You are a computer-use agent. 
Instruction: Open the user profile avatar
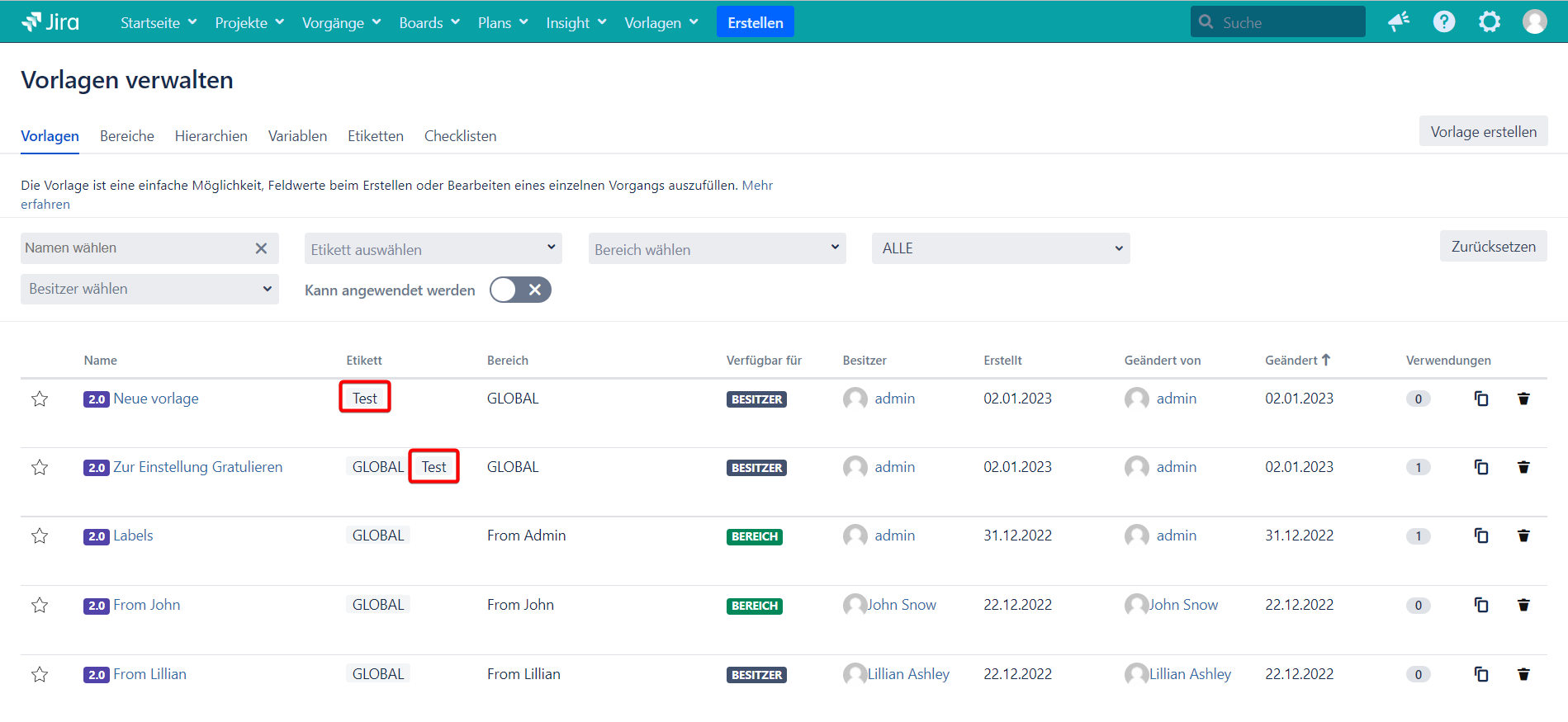pos(1534,22)
